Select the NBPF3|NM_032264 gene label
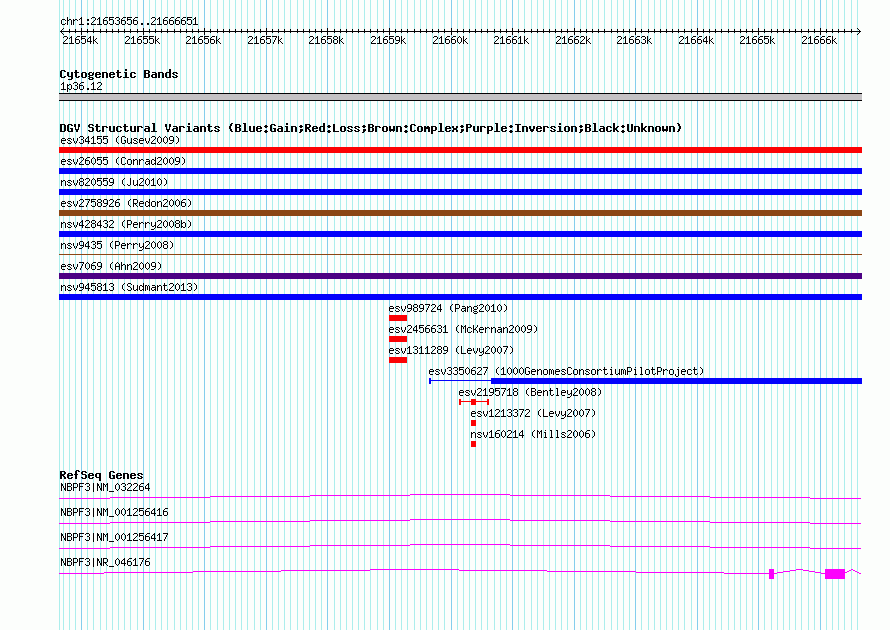 pyautogui.click(x=105, y=488)
